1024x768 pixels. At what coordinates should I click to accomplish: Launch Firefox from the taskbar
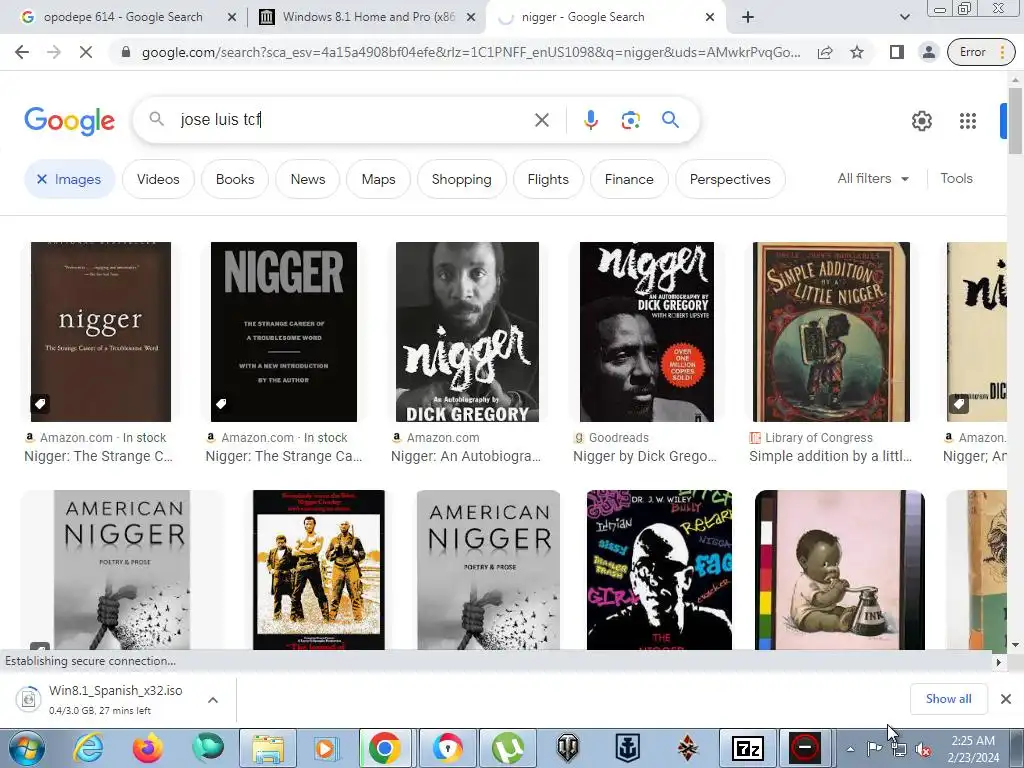[x=148, y=748]
